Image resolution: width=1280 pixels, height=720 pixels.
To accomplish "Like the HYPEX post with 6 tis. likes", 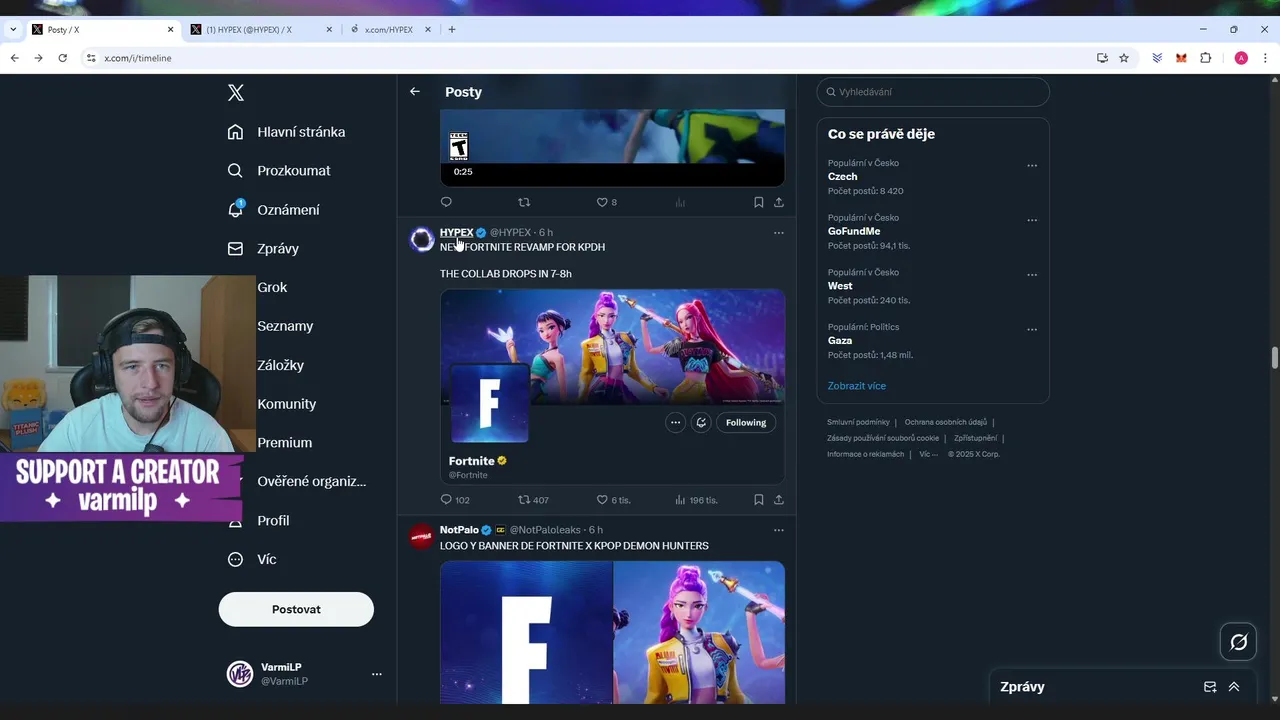I will click(x=613, y=500).
